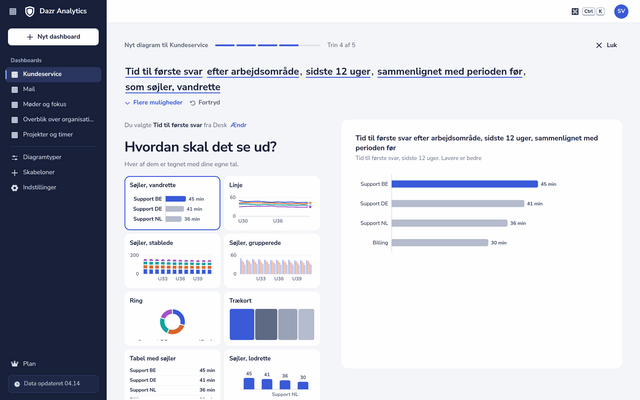Click the Kundeservice dashboard icon
The height and width of the screenshot is (400, 640).
coord(15,74)
